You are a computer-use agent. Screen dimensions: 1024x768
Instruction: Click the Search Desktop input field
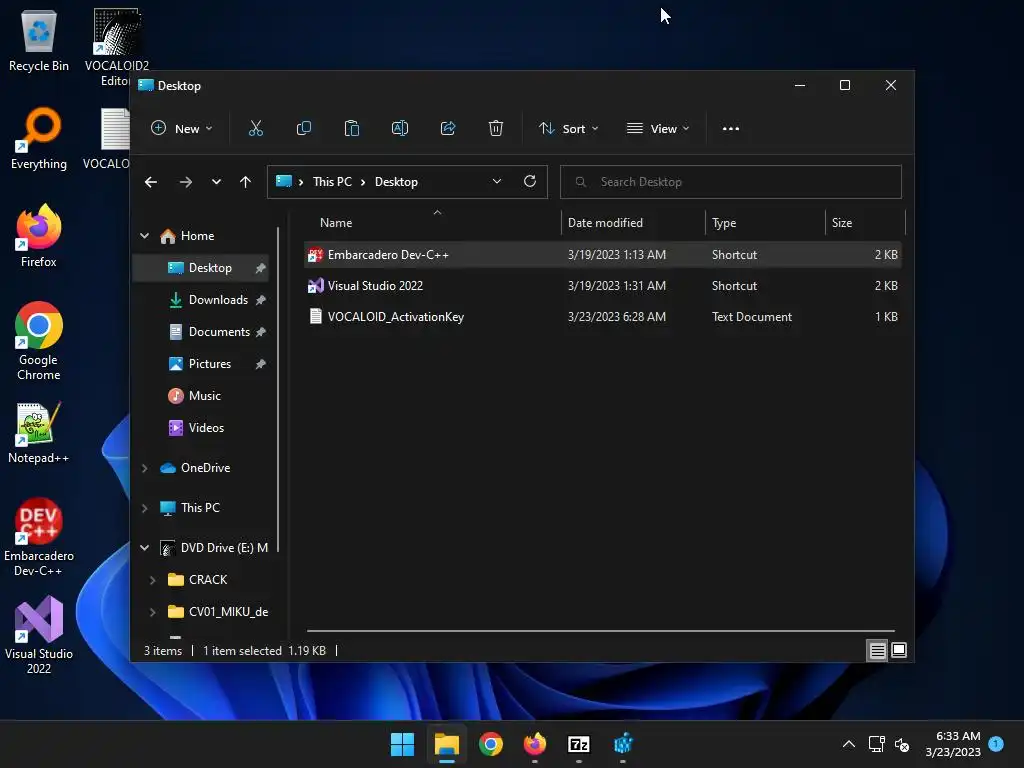pyautogui.click(x=731, y=182)
